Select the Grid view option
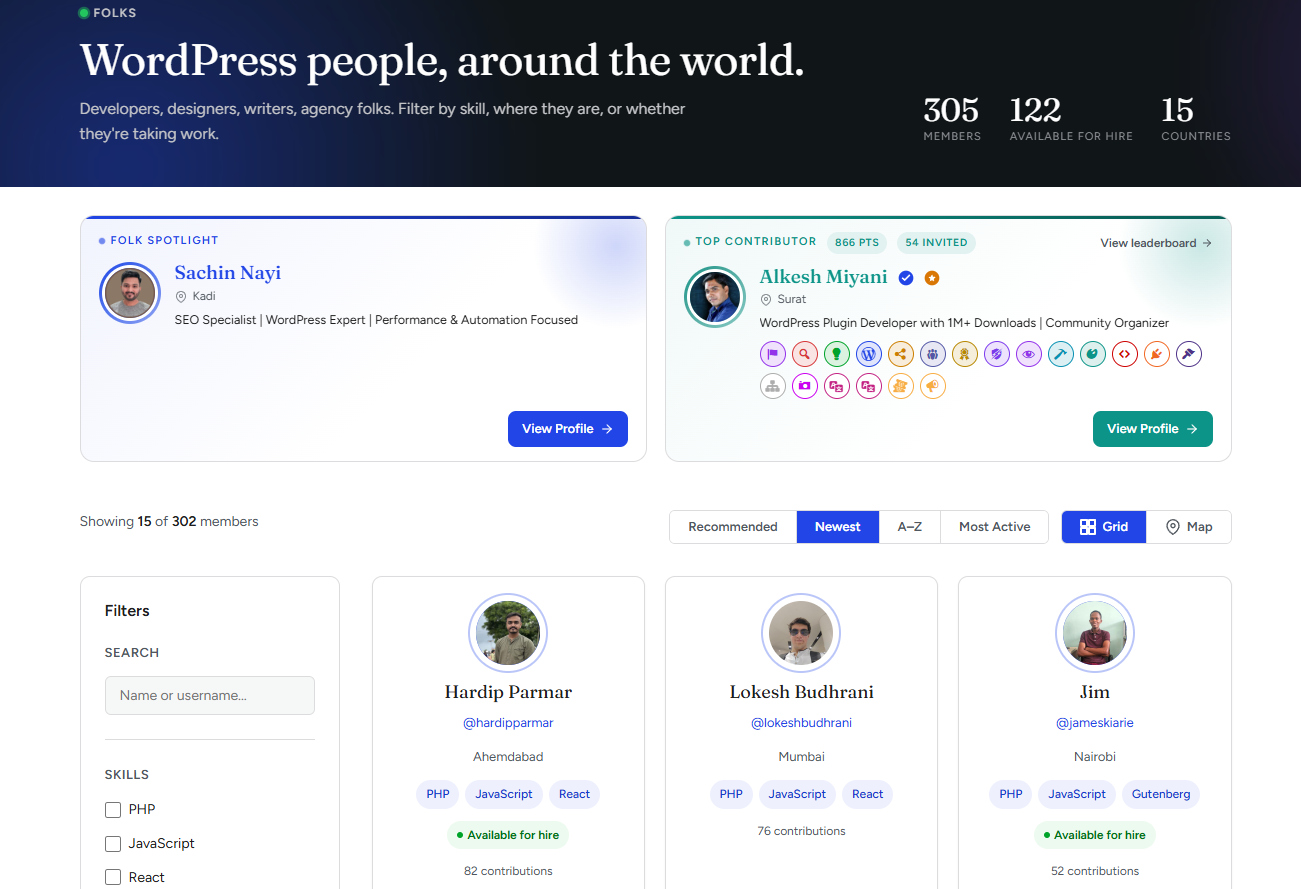The height and width of the screenshot is (889, 1301). (x=1104, y=527)
